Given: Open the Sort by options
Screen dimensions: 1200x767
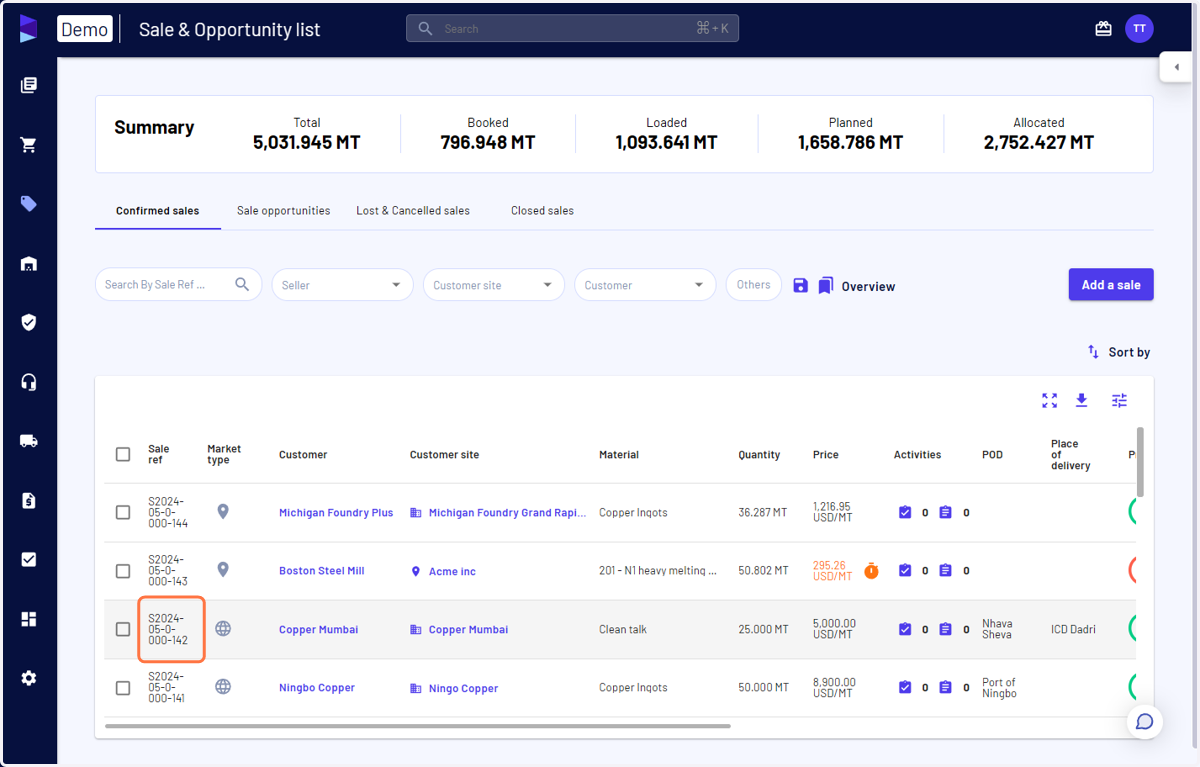Looking at the screenshot, I should click(x=1119, y=352).
